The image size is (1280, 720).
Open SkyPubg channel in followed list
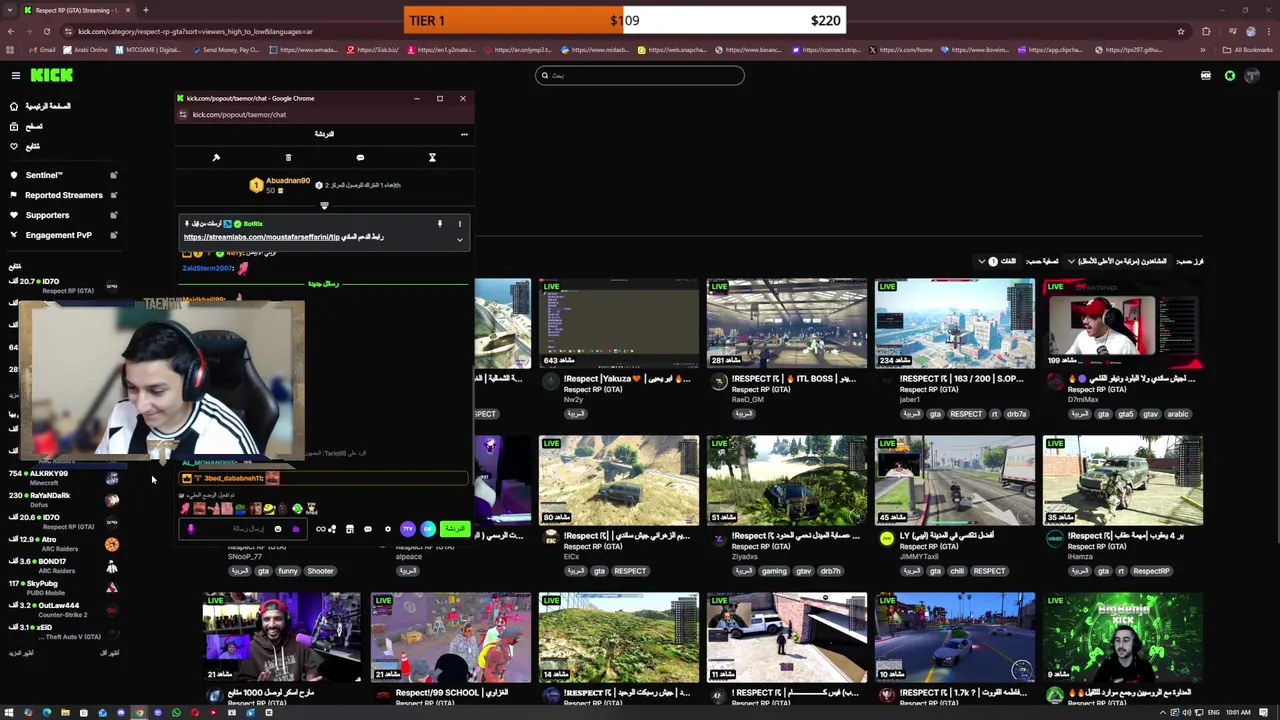tap(62, 588)
